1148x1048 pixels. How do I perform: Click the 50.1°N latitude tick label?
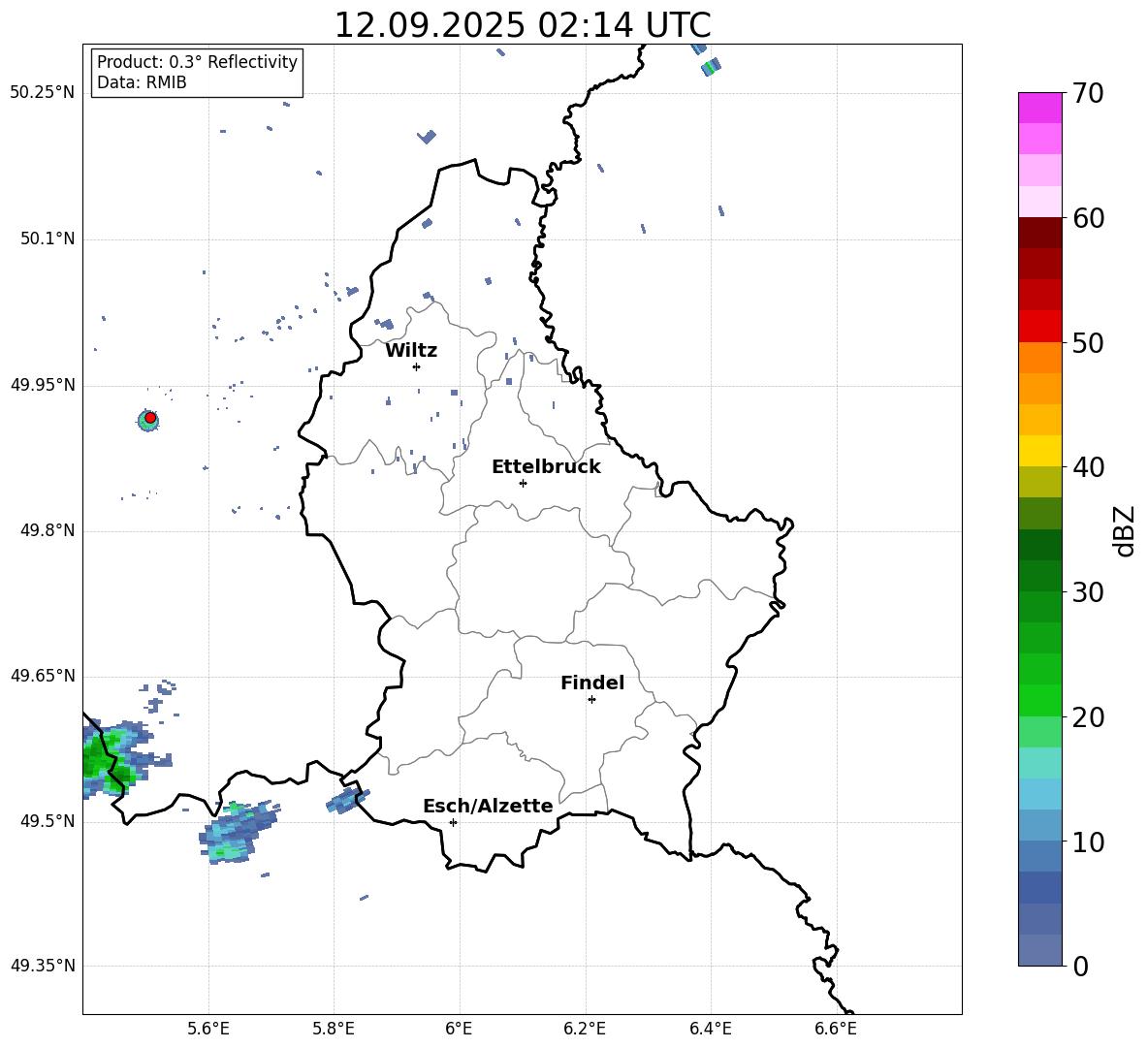click(x=48, y=239)
